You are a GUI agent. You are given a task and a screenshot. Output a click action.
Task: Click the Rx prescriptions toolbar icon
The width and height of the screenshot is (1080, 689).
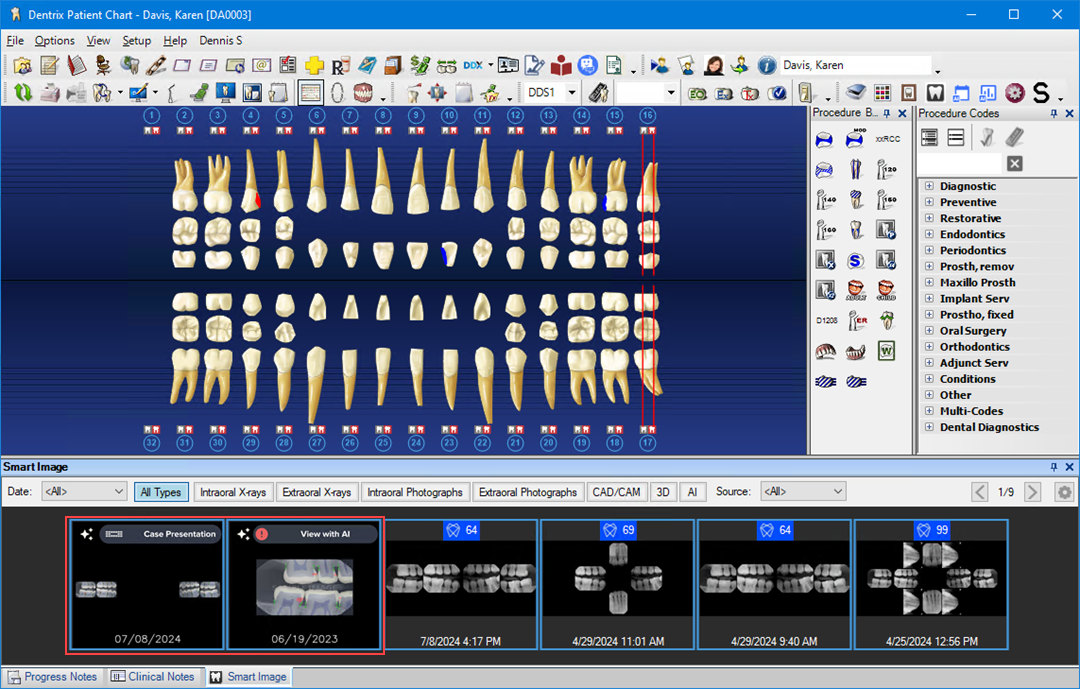pos(339,66)
